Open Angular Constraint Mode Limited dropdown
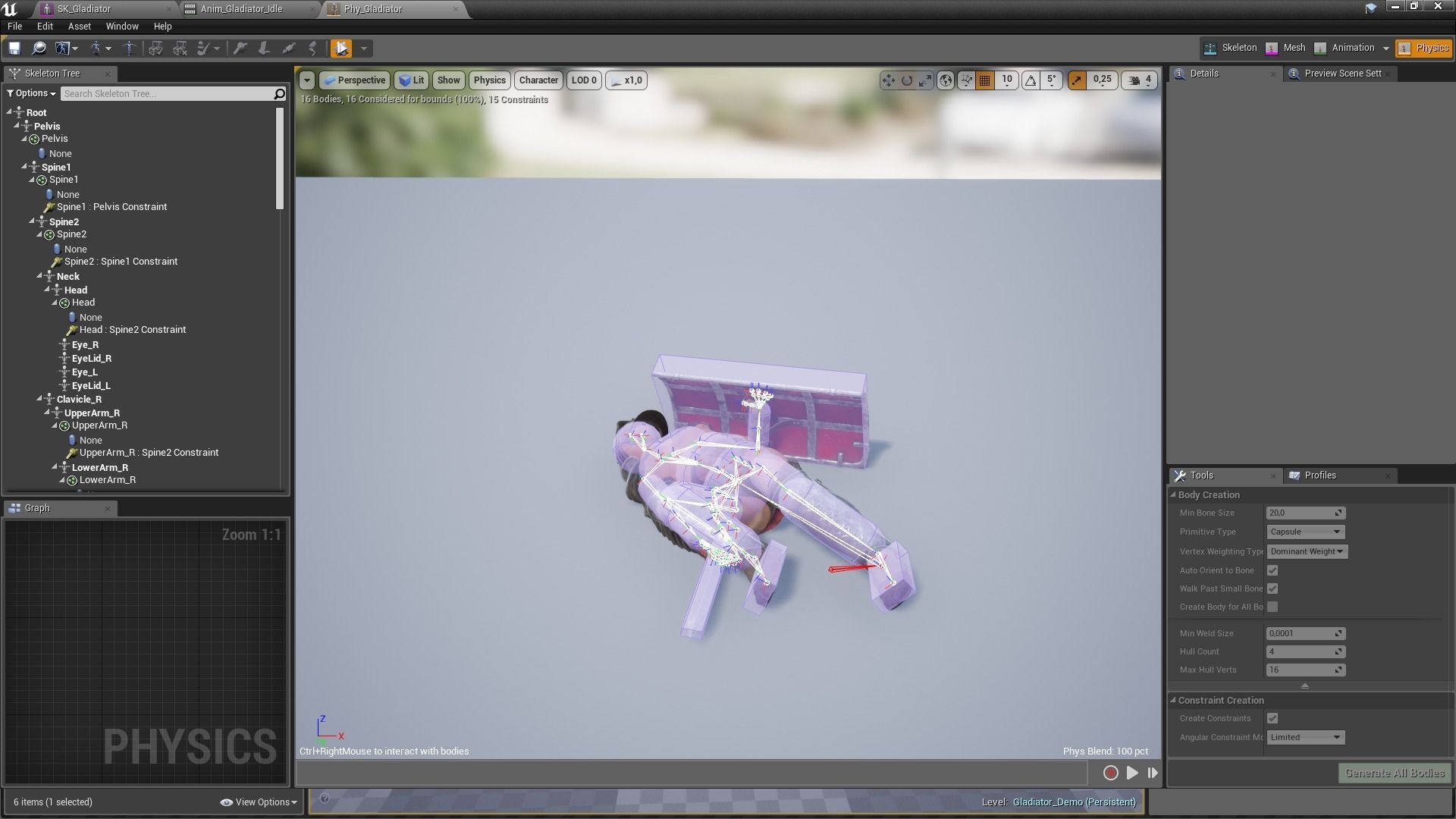Image resolution: width=1456 pixels, height=819 pixels. [x=1305, y=737]
